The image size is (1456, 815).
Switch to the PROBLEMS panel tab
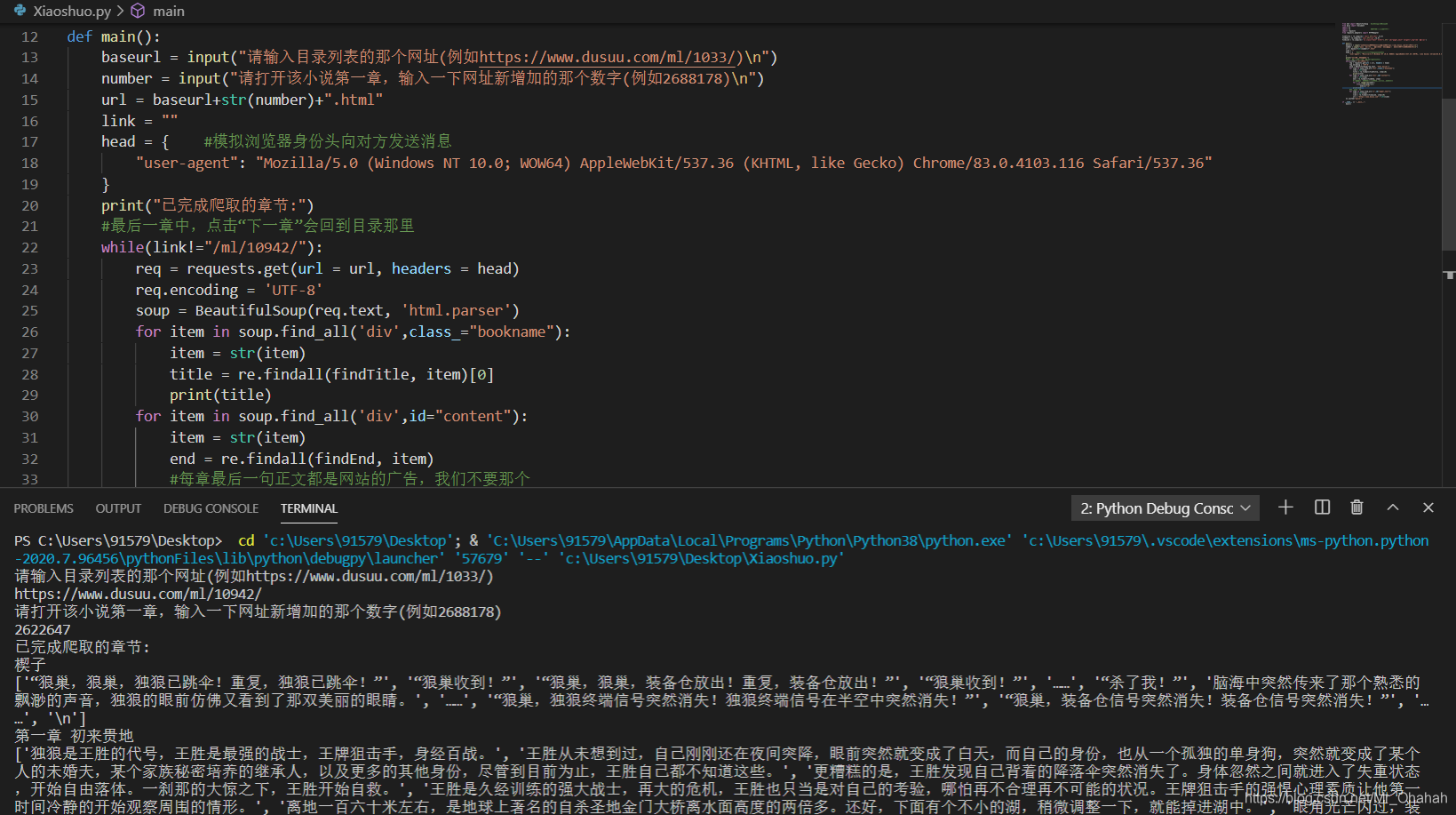(x=44, y=508)
